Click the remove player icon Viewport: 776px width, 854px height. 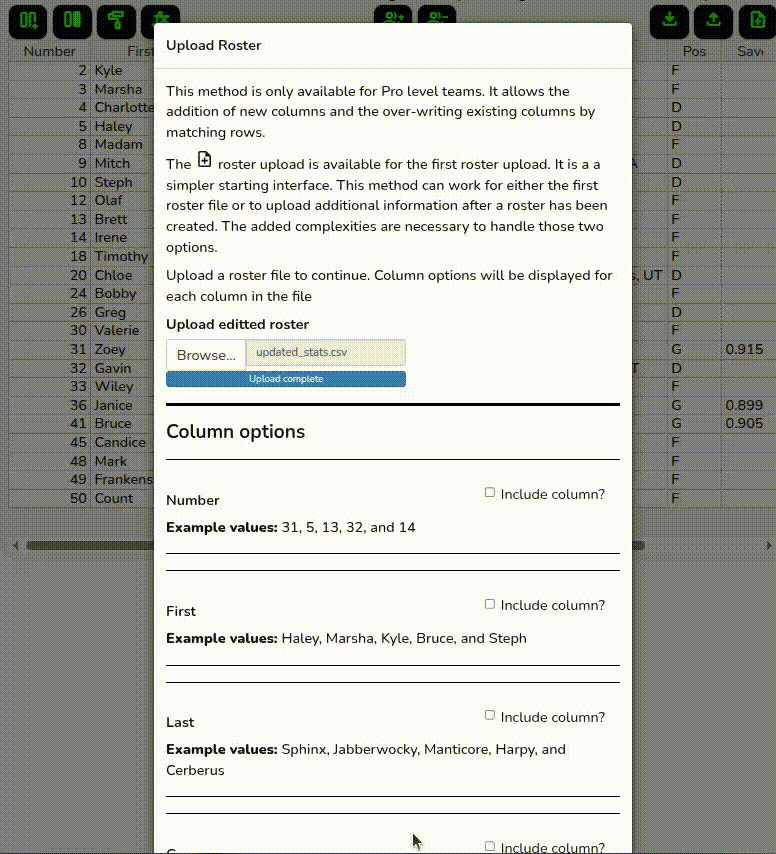(x=437, y=18)
